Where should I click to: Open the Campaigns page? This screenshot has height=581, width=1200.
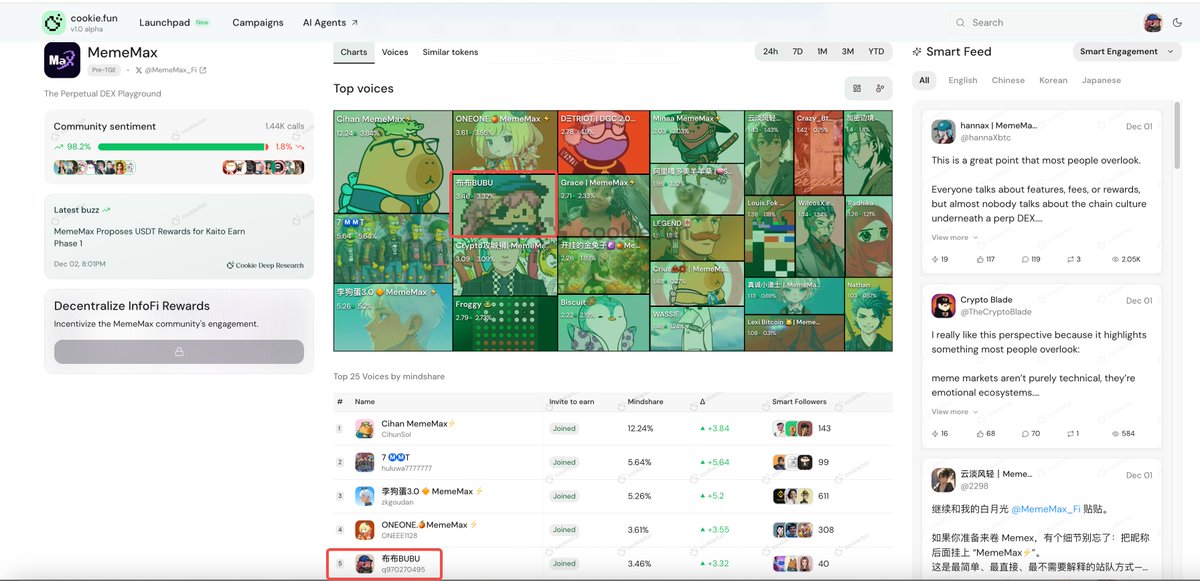click(x=258, y=22)
